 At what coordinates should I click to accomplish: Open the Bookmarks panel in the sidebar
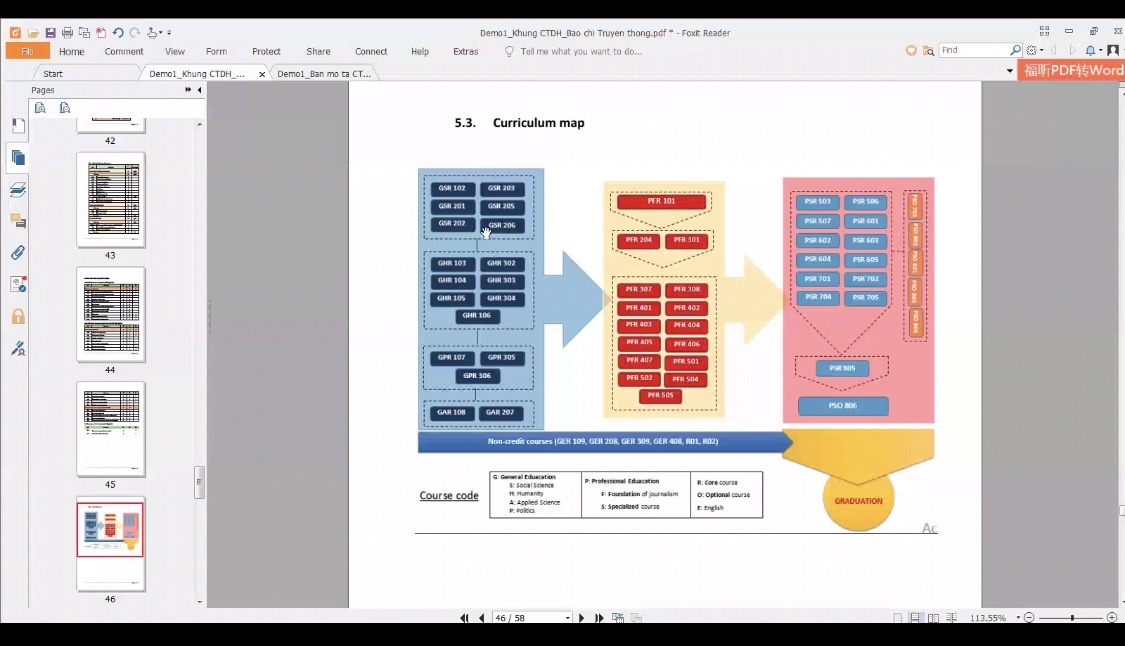click(18, 126)
